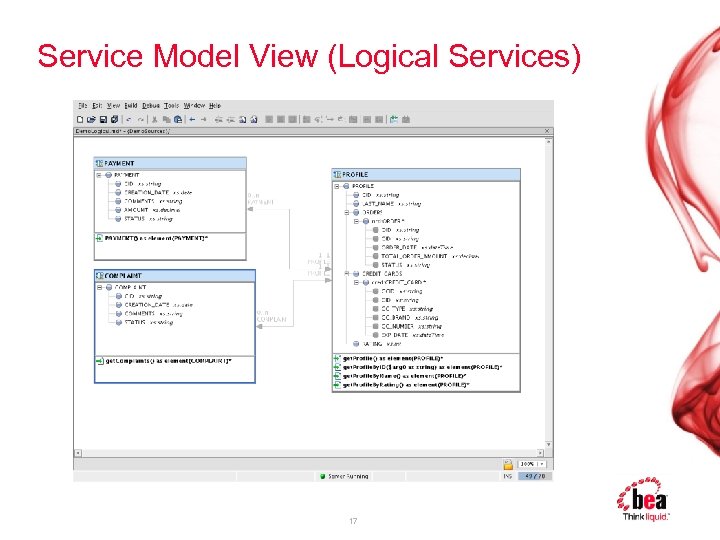Select the DemoLogical.md document tab
Screen dimensions: 720x540
123,131
